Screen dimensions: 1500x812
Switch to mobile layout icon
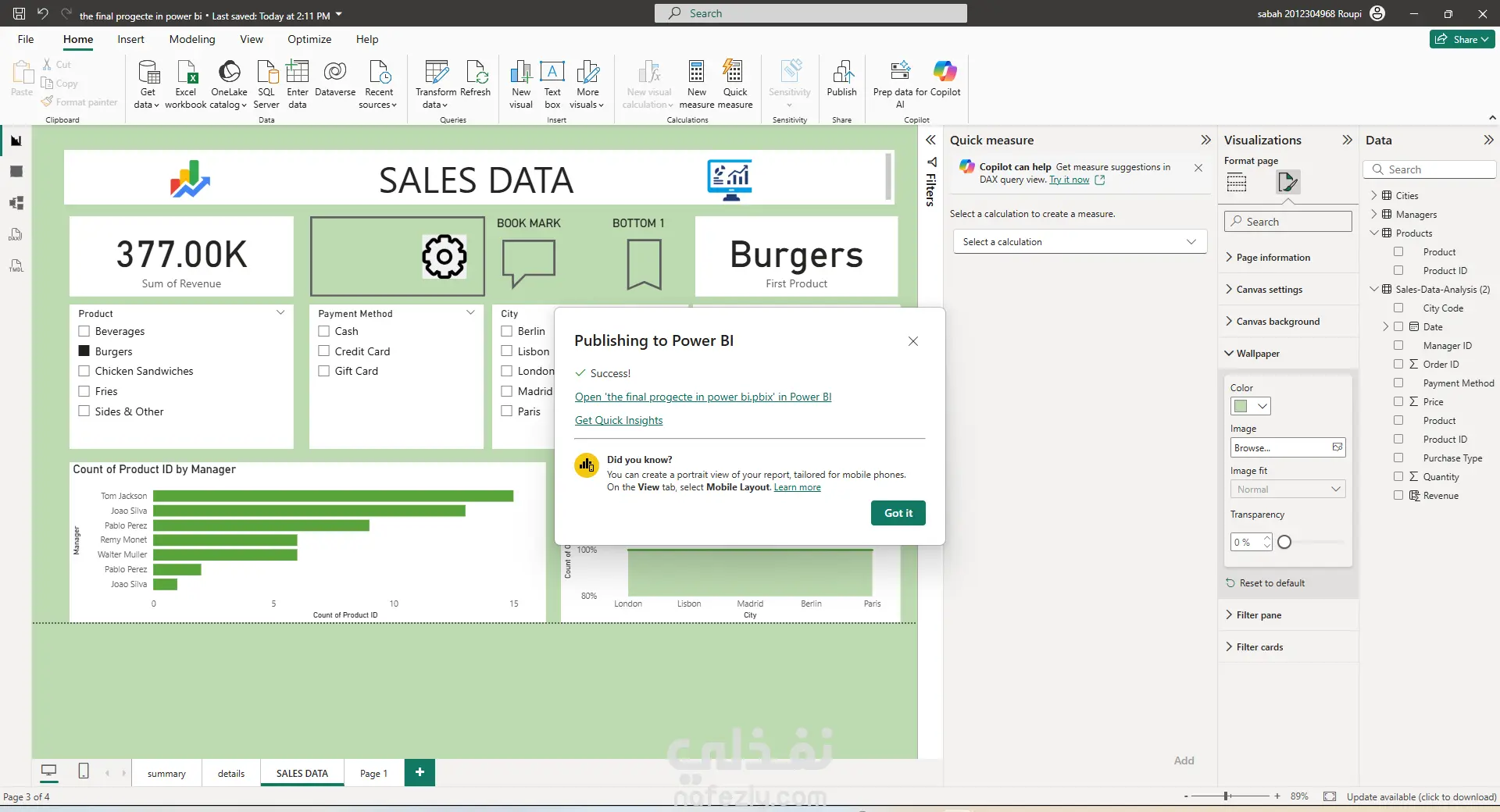click(x=84, y=771)
